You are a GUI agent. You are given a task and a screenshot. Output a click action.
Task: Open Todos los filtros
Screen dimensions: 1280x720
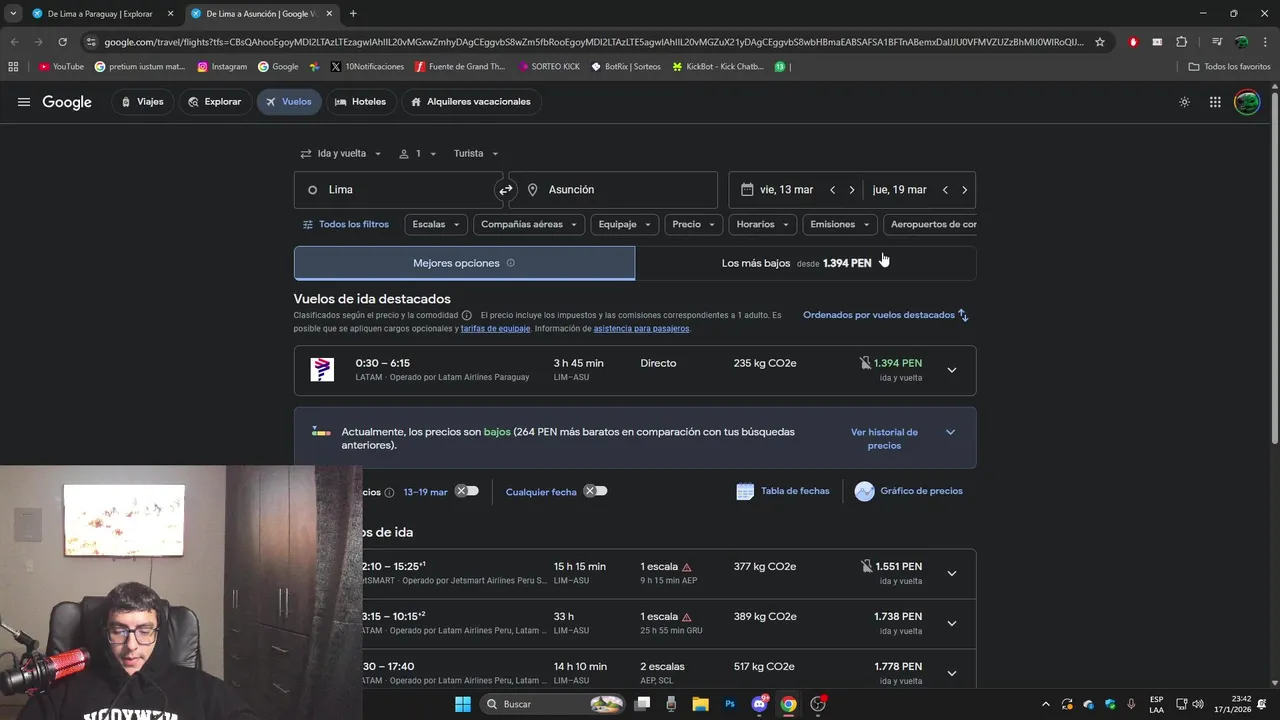[346, 225]
